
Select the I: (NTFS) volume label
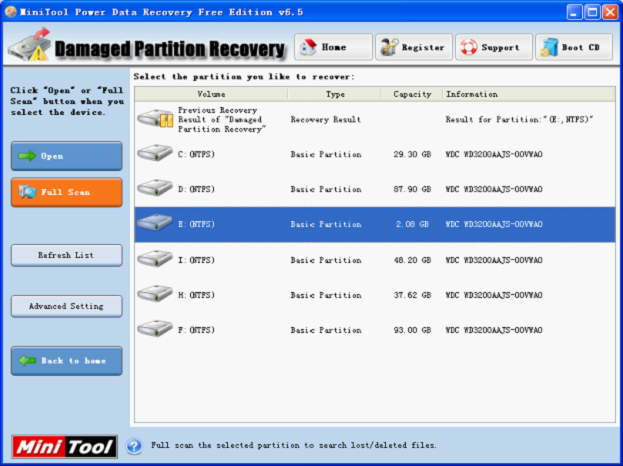point(196,260)
